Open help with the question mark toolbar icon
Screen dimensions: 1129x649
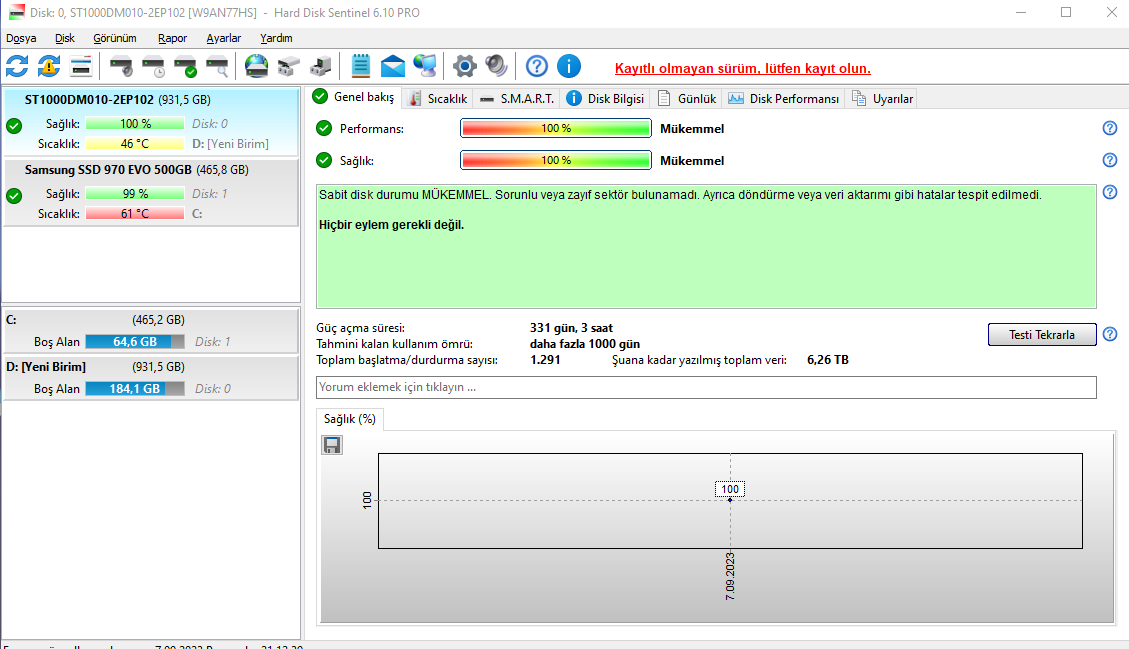tap(536, 66)
